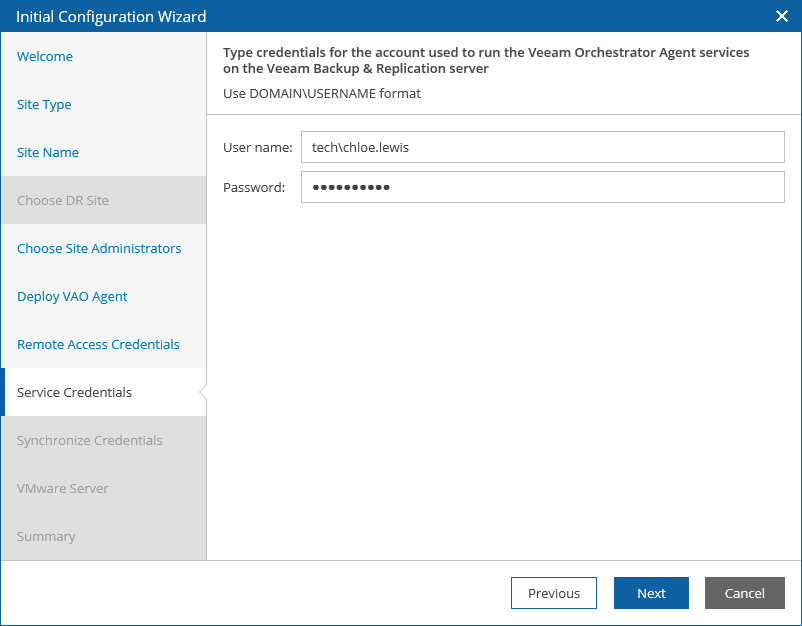Cancel the configuration wizard
The image size is (802, 626).
[x=745, y=593]
